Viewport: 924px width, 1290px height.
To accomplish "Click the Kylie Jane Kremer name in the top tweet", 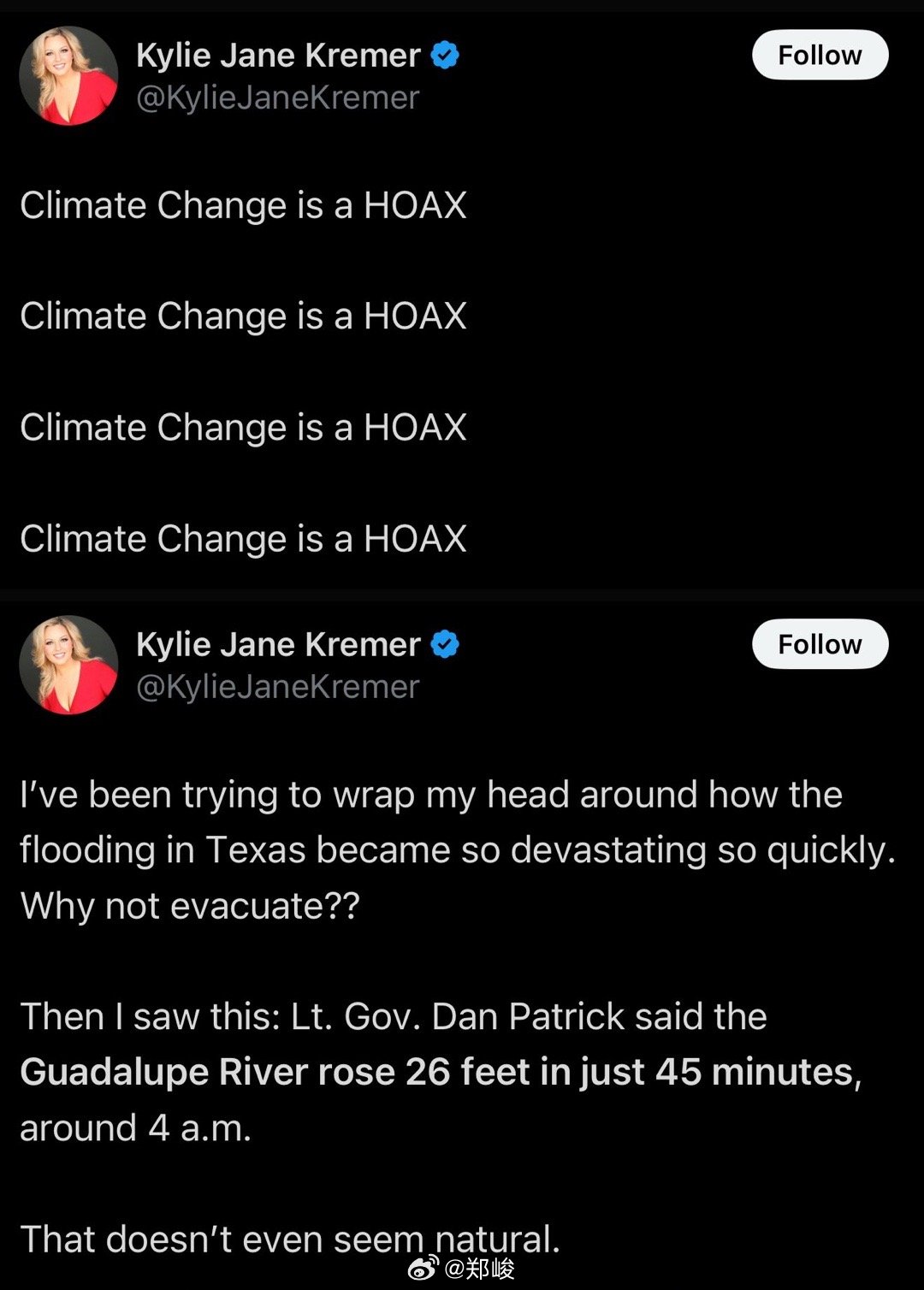I will coord(278,56).
